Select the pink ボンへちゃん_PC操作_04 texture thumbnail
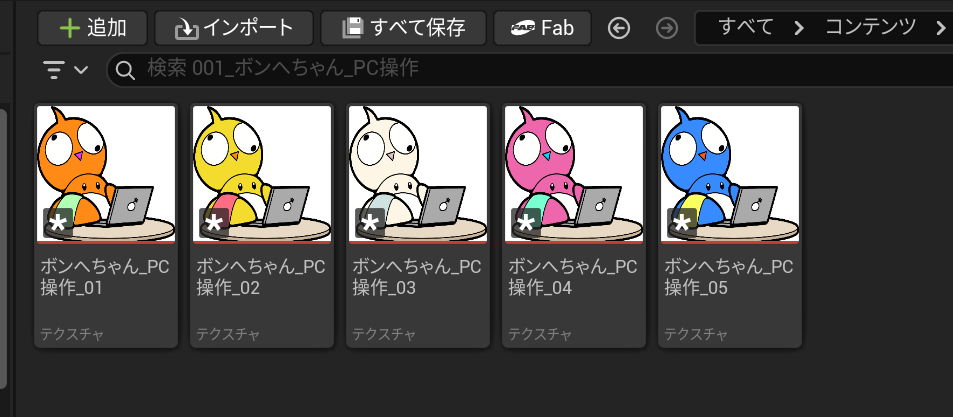This screenshot has height=417, width=953. [574, 174]
